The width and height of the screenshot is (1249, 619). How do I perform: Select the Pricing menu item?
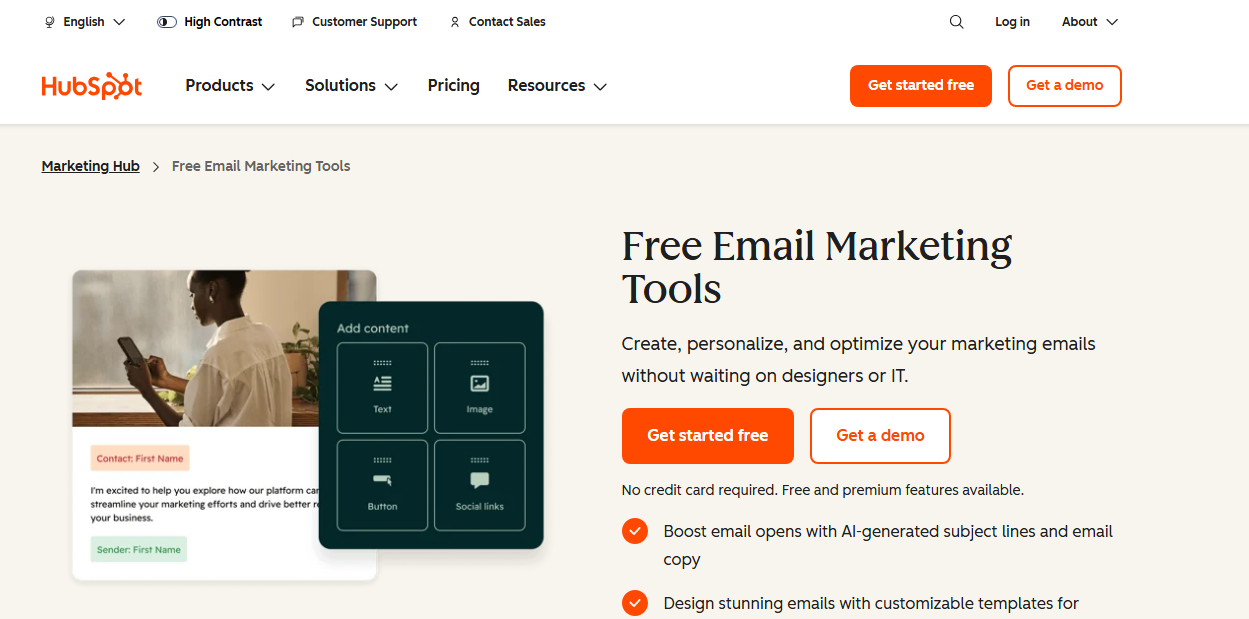click(x=453, y=86)
